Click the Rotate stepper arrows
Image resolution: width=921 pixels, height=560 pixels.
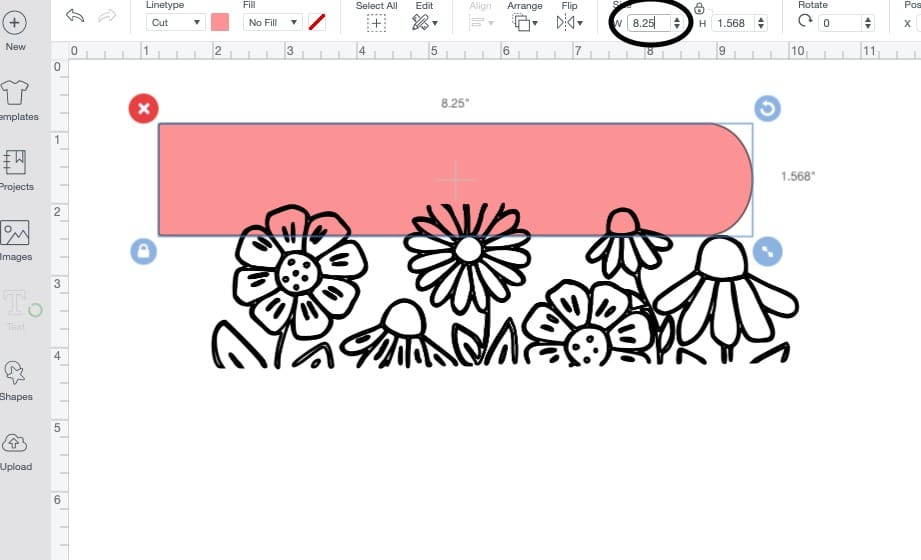(868, 24)
